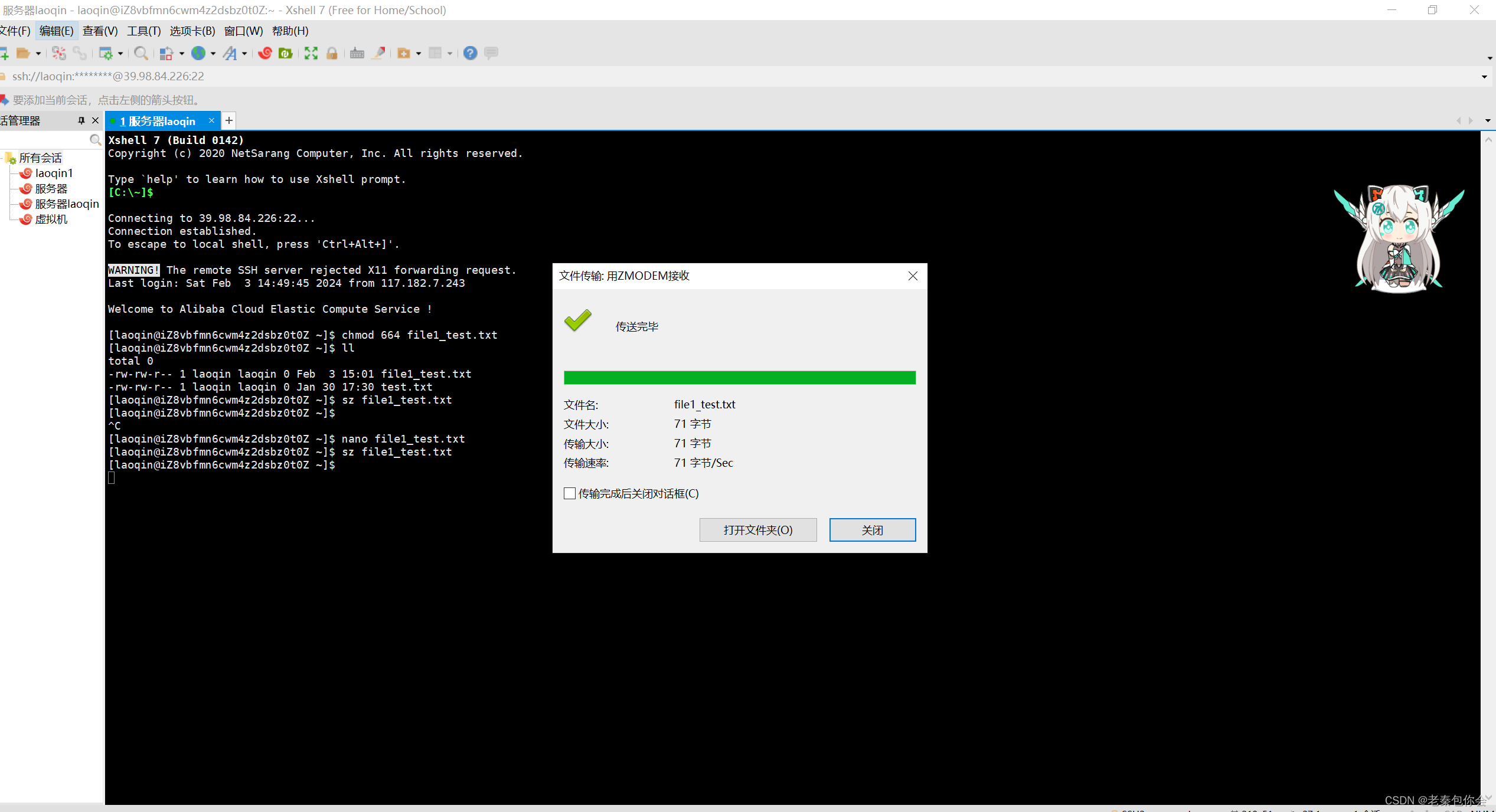Launch Xftp green file transfer icon
Viewport: 1496px width, 812px height.
[286, 54]
